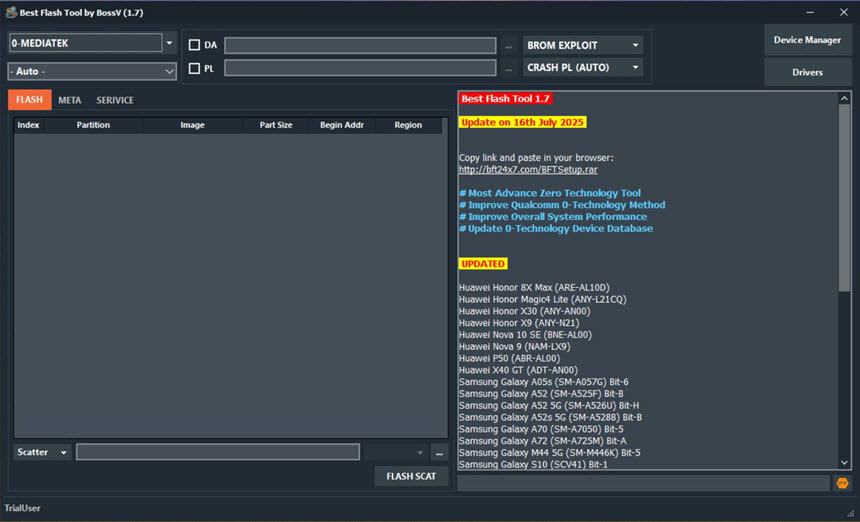Image resolution: width=860 pixels, height=522 pixels.
Task: Click 'Huawei Honor X30 (ANY-AN00)' entry
Action: [x=524, y=311]
